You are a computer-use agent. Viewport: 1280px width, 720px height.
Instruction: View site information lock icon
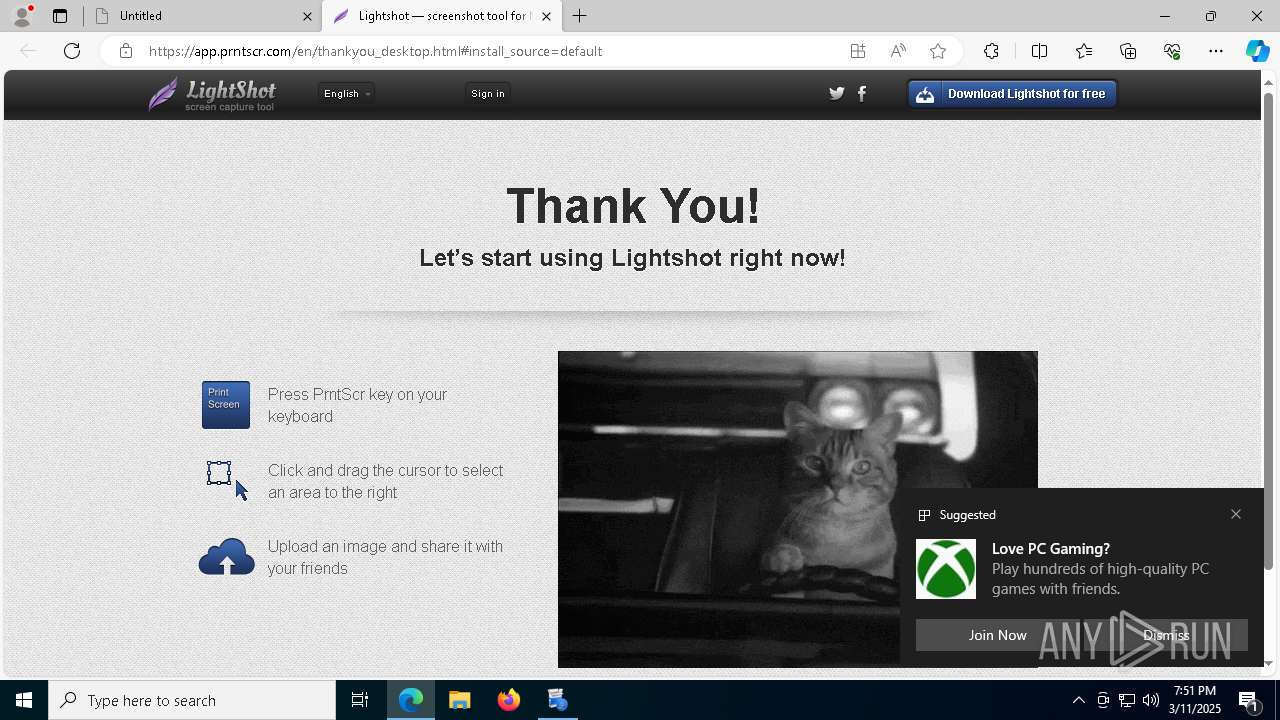125,51
